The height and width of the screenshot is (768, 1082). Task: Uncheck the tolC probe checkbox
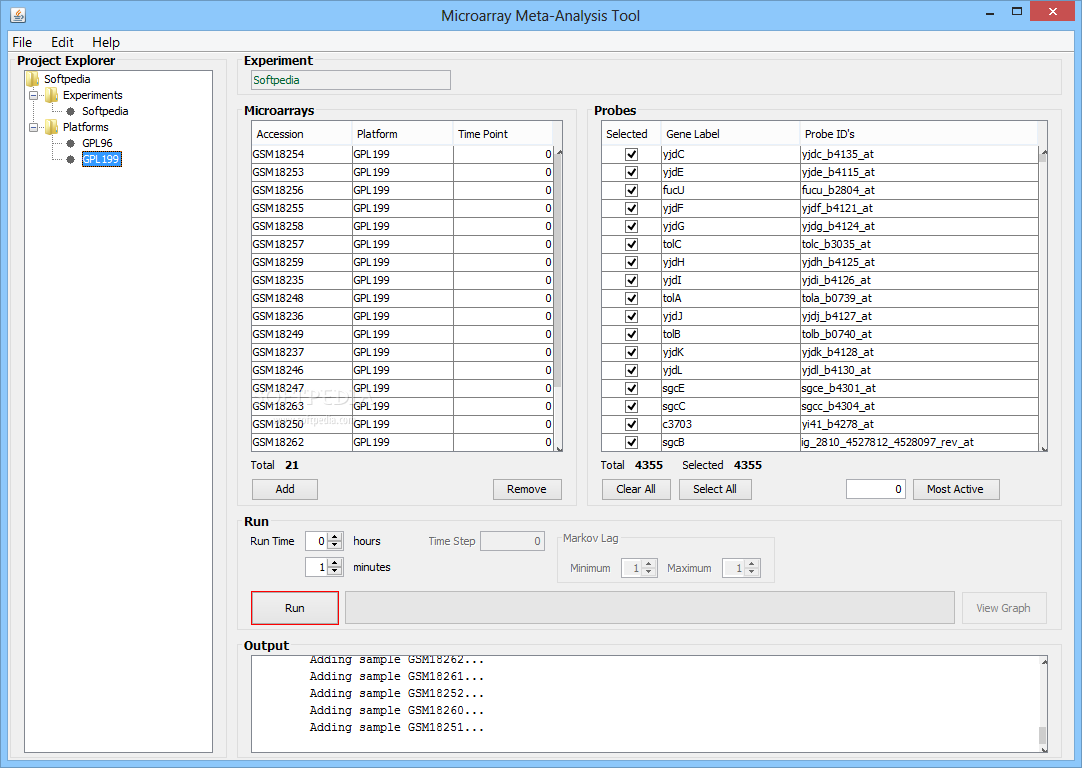[x=631, y=244]
